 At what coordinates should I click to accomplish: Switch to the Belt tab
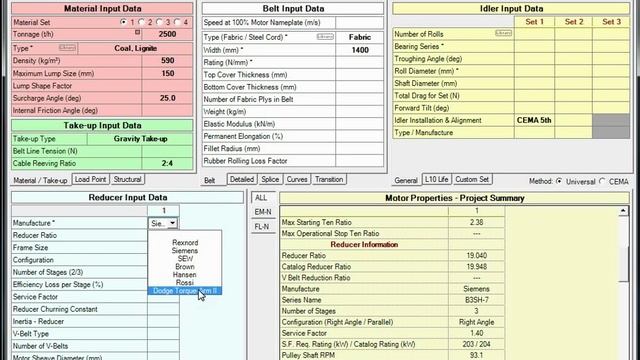click(x=210, y=180)
